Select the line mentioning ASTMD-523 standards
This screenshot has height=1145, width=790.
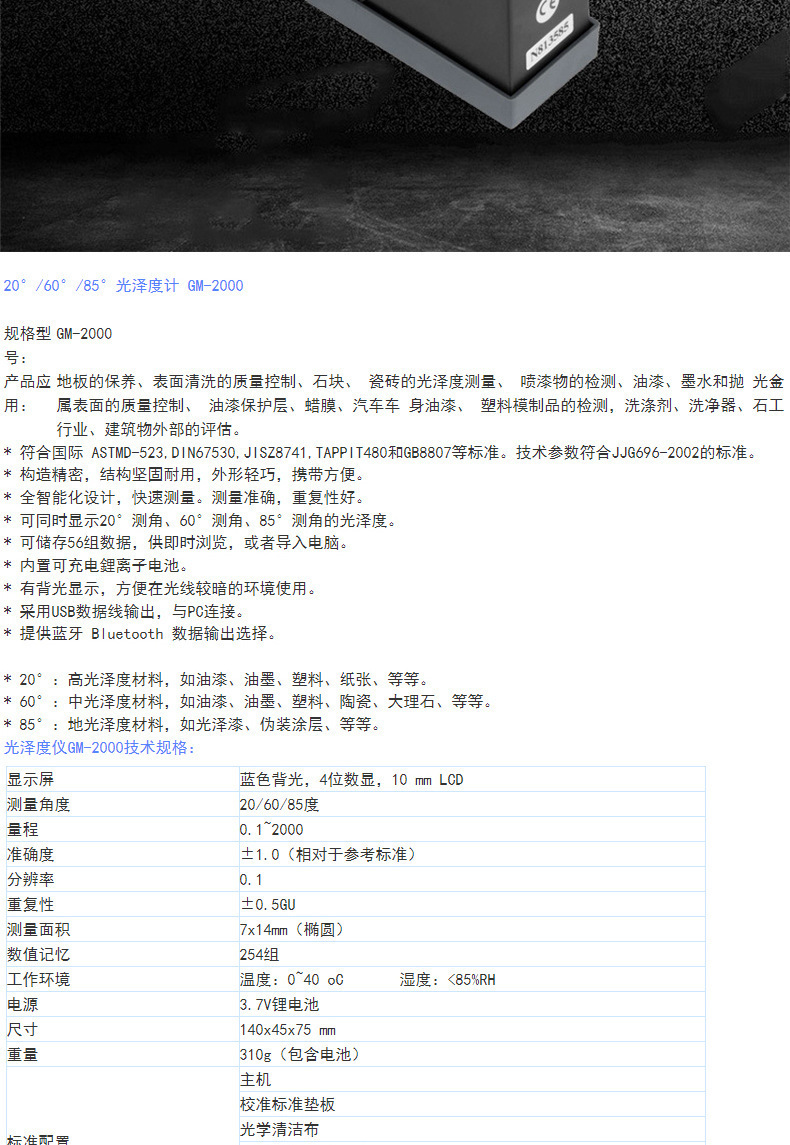coord(380,453)
